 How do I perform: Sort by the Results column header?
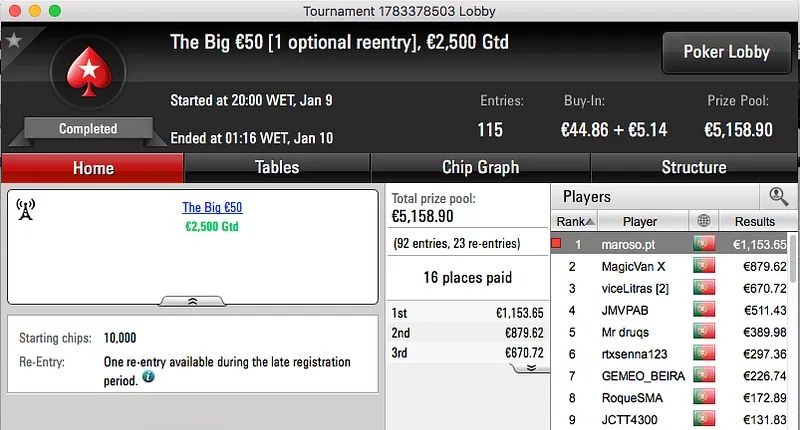point(754,221)
